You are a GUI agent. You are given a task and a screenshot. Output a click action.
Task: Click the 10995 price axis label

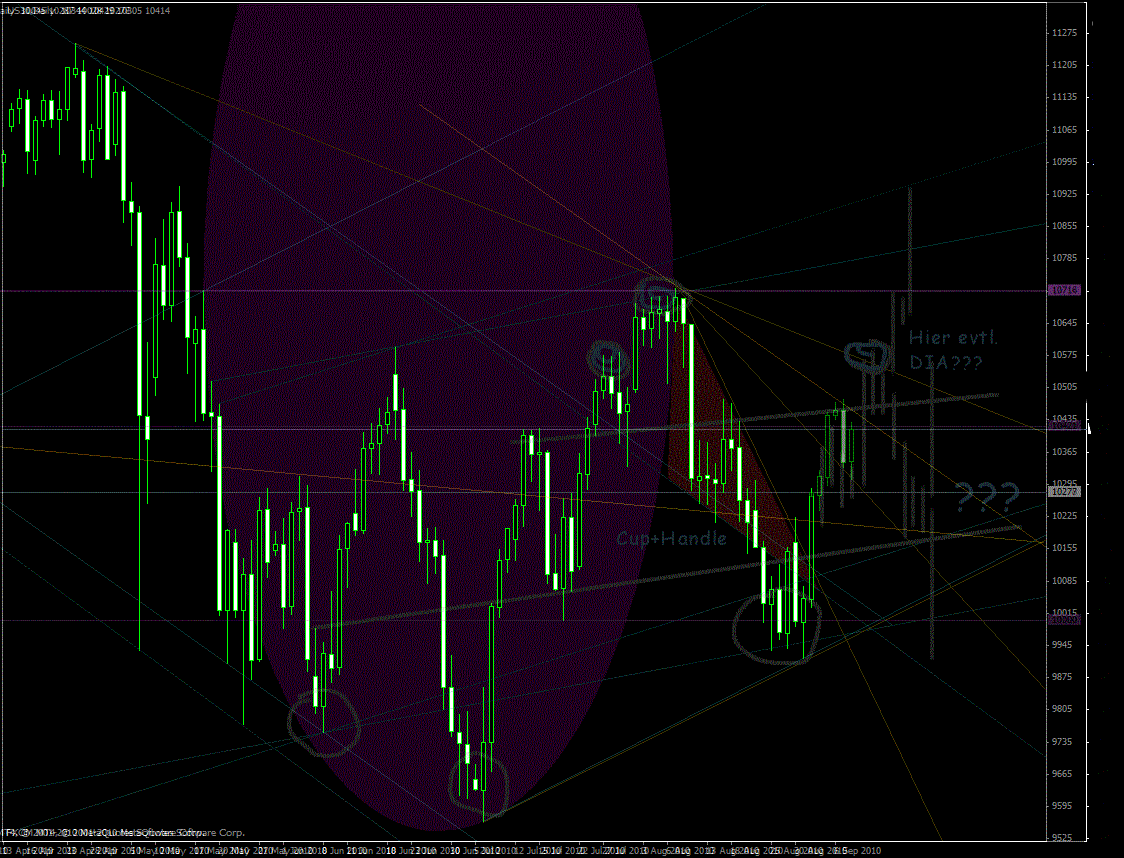click(1065, 162)
